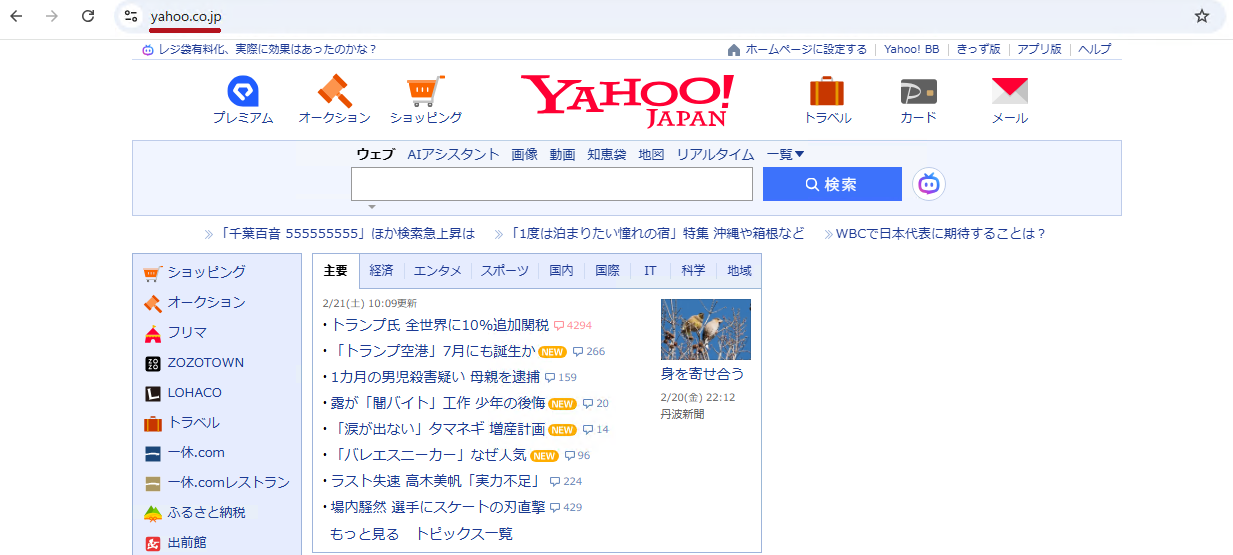
Task: Open 一休.com in the left sidebar
Action: click(x=196, y=452)
